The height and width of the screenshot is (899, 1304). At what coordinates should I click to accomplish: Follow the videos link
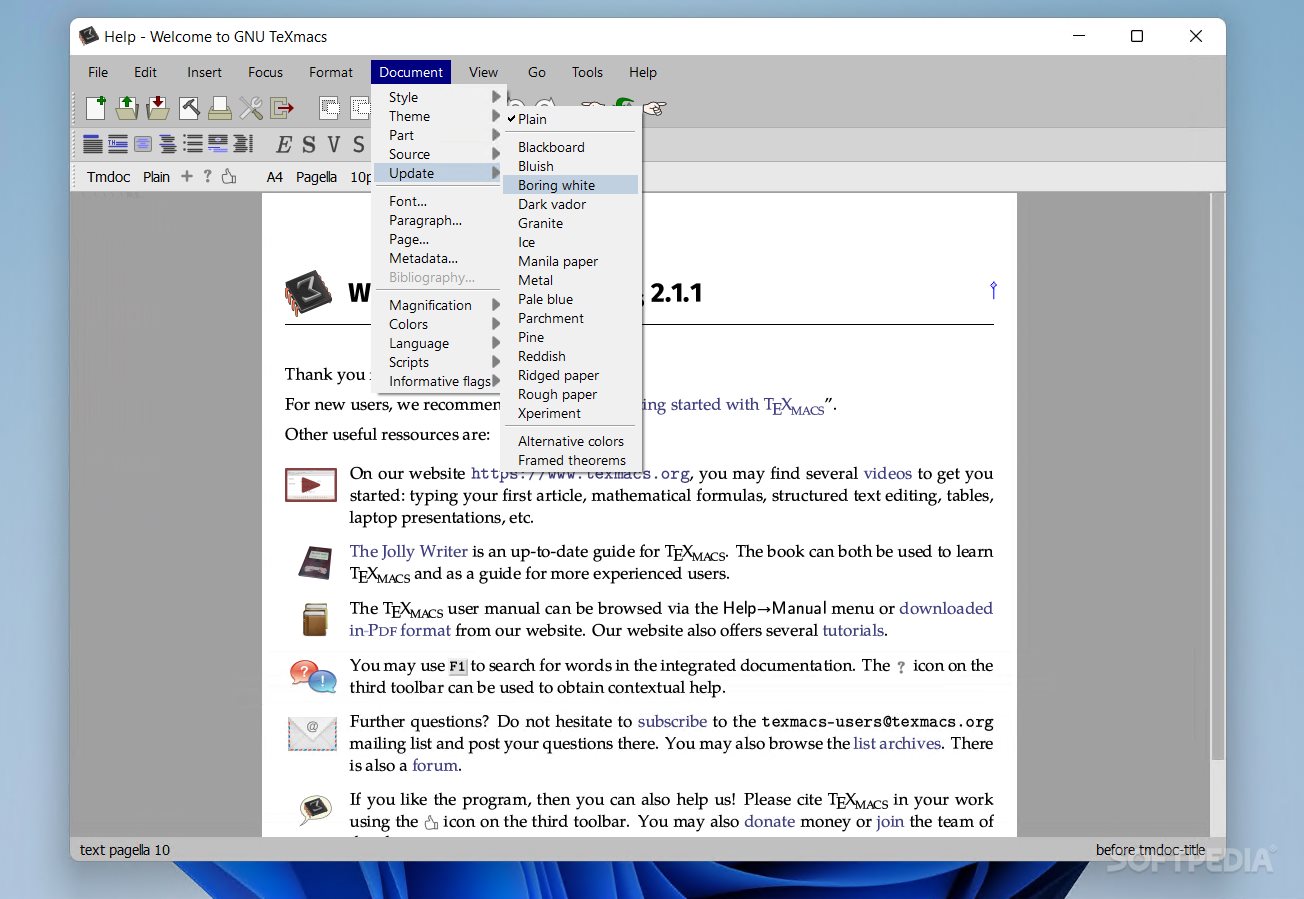coord(888,474)
